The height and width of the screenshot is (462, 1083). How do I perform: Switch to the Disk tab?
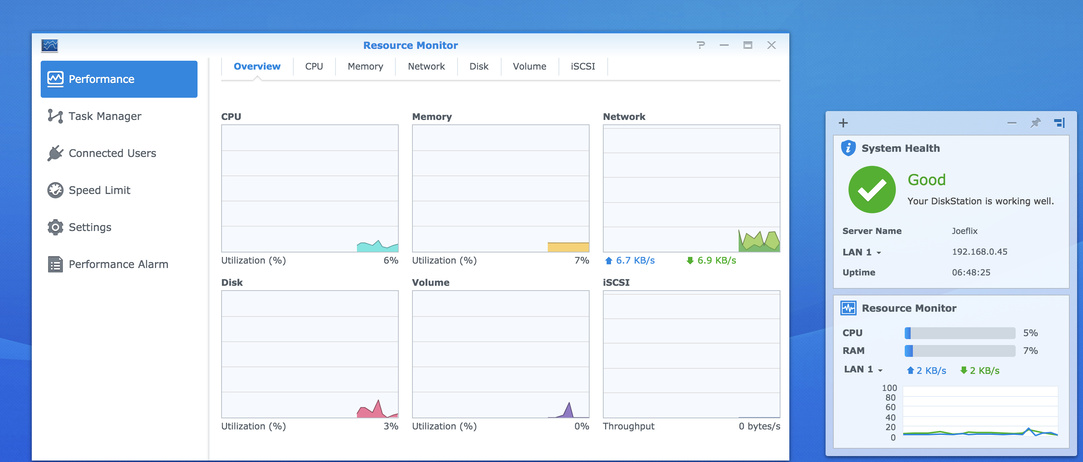tap(479, 66)
